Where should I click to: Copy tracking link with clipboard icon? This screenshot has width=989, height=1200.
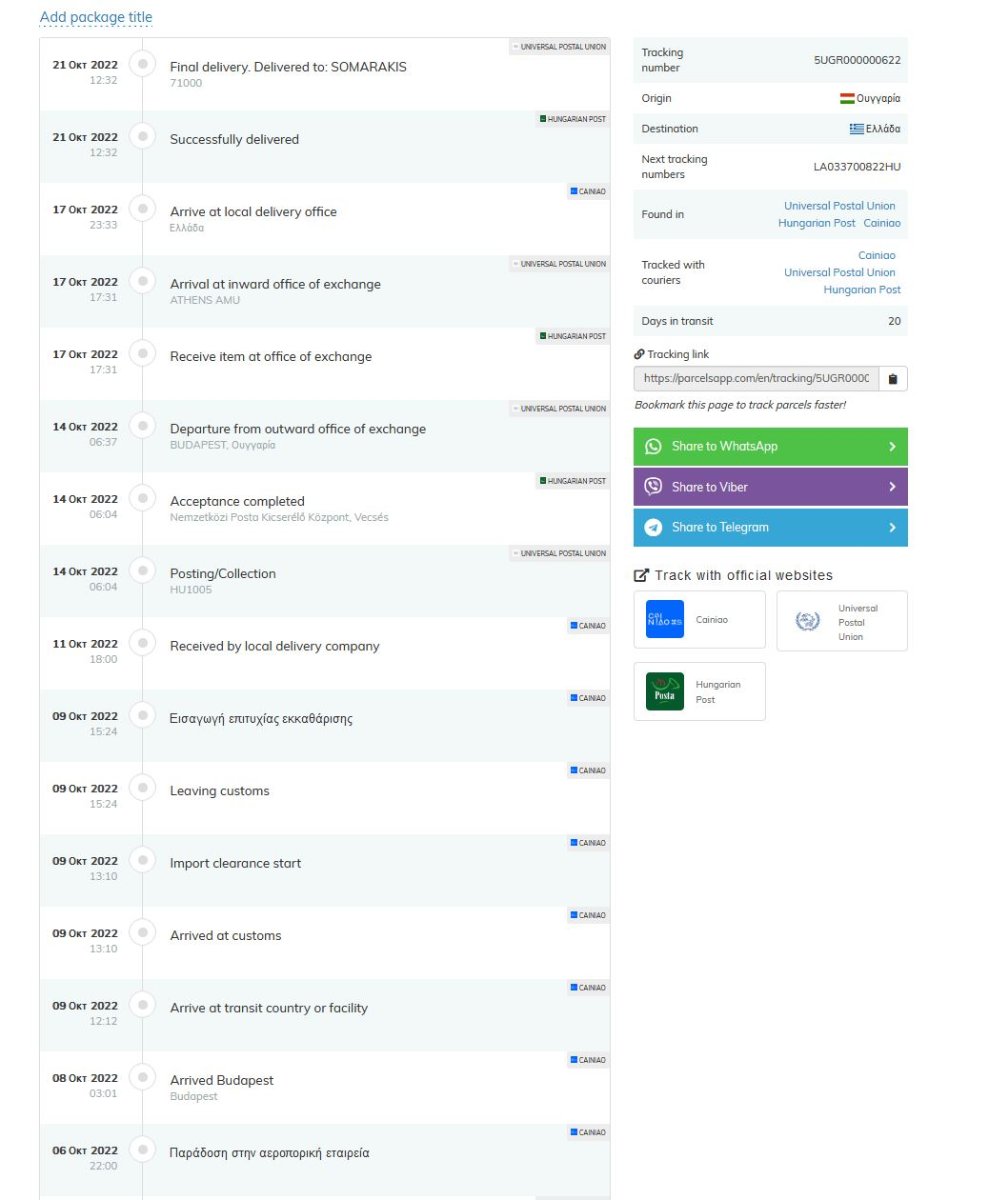893,379
